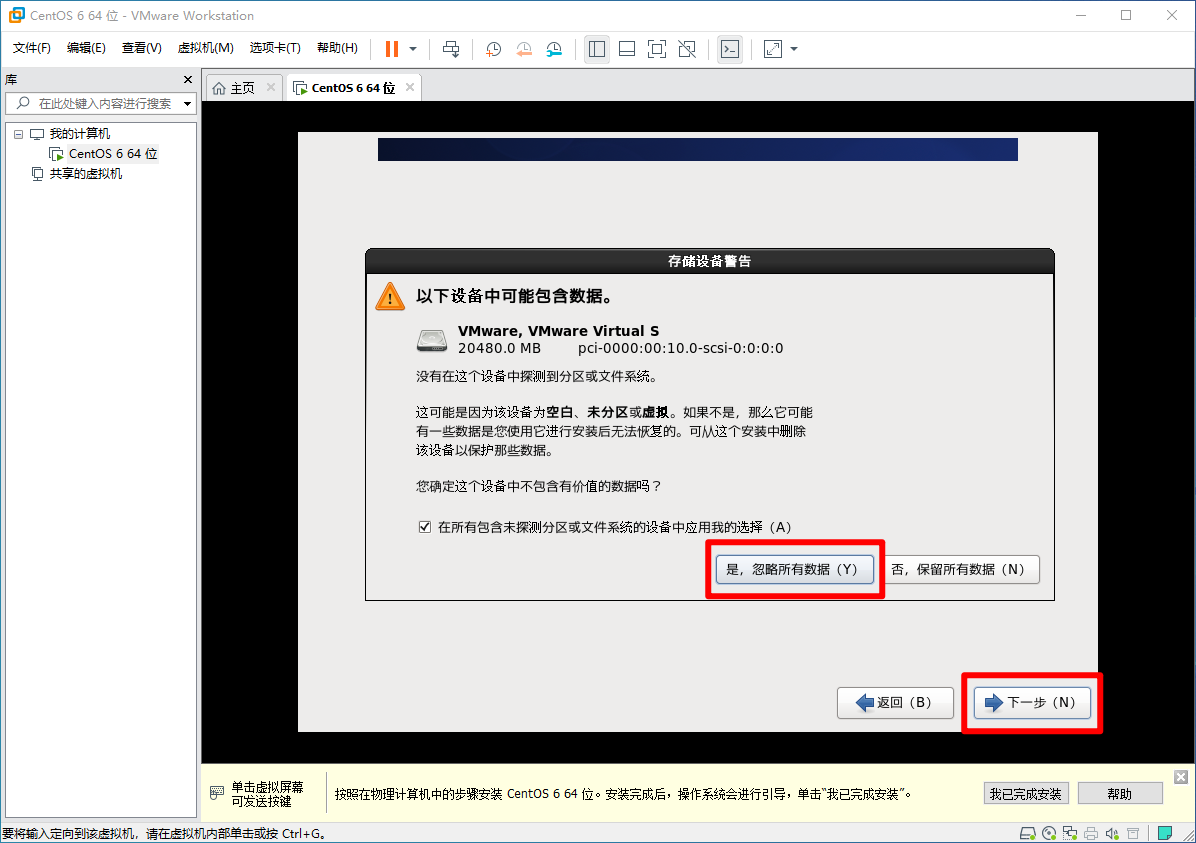
Task: Click the keyboard icon in hint bar
Action: click(x=217, y=793)
